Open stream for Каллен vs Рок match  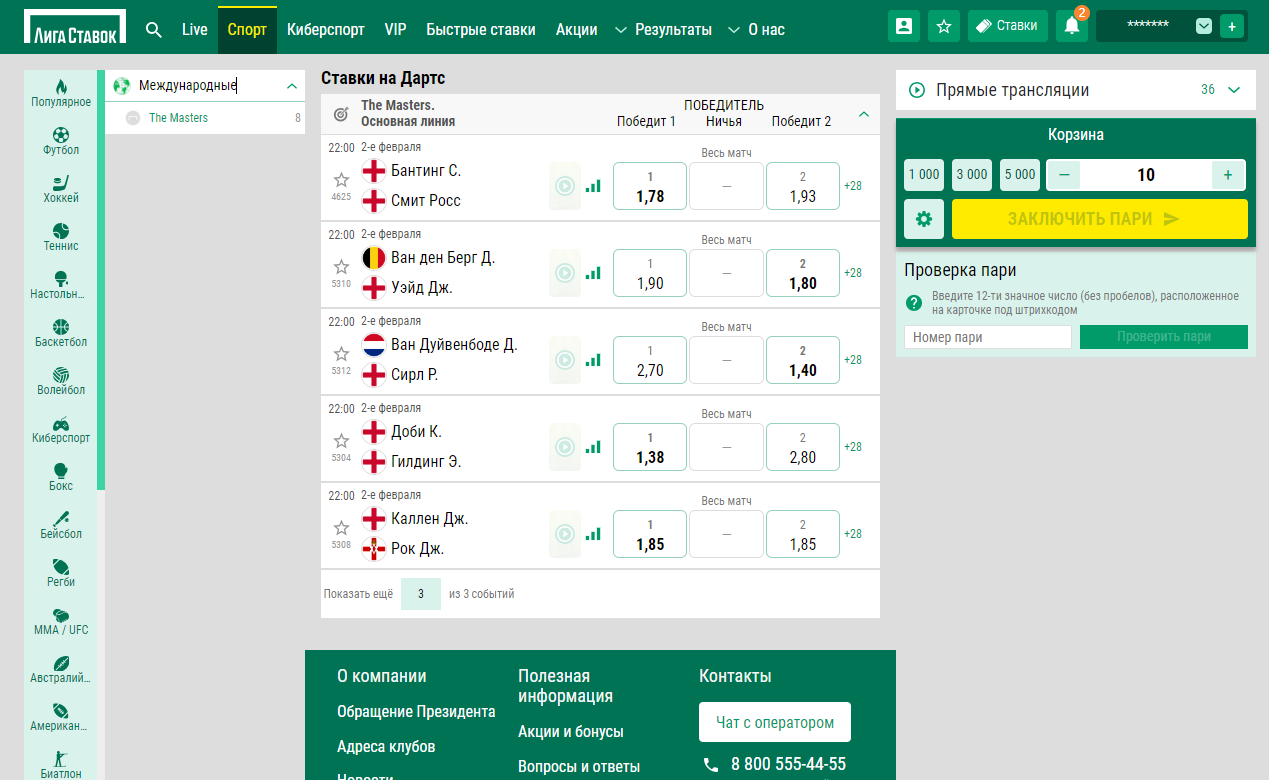[x=565, y=534]
